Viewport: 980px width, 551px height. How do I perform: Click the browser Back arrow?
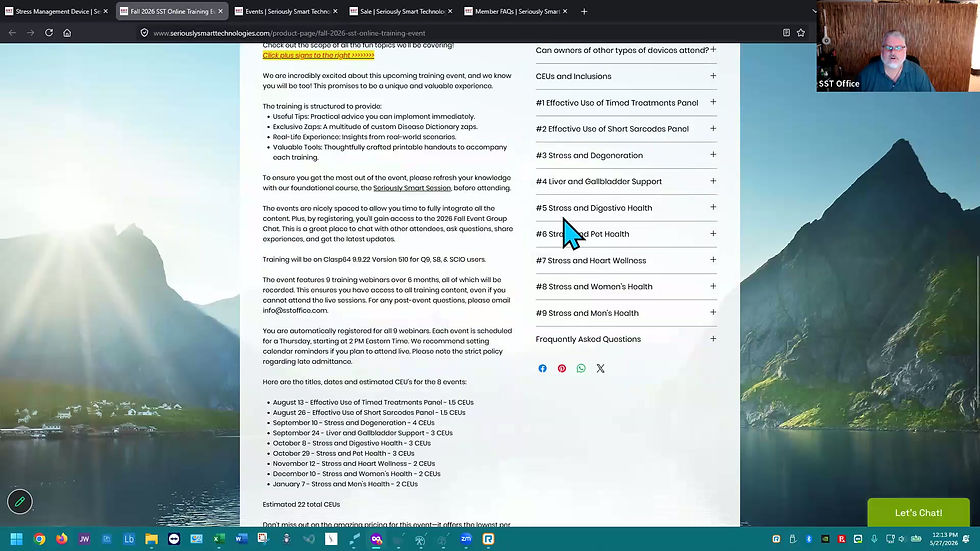click(x=12, y=32)
